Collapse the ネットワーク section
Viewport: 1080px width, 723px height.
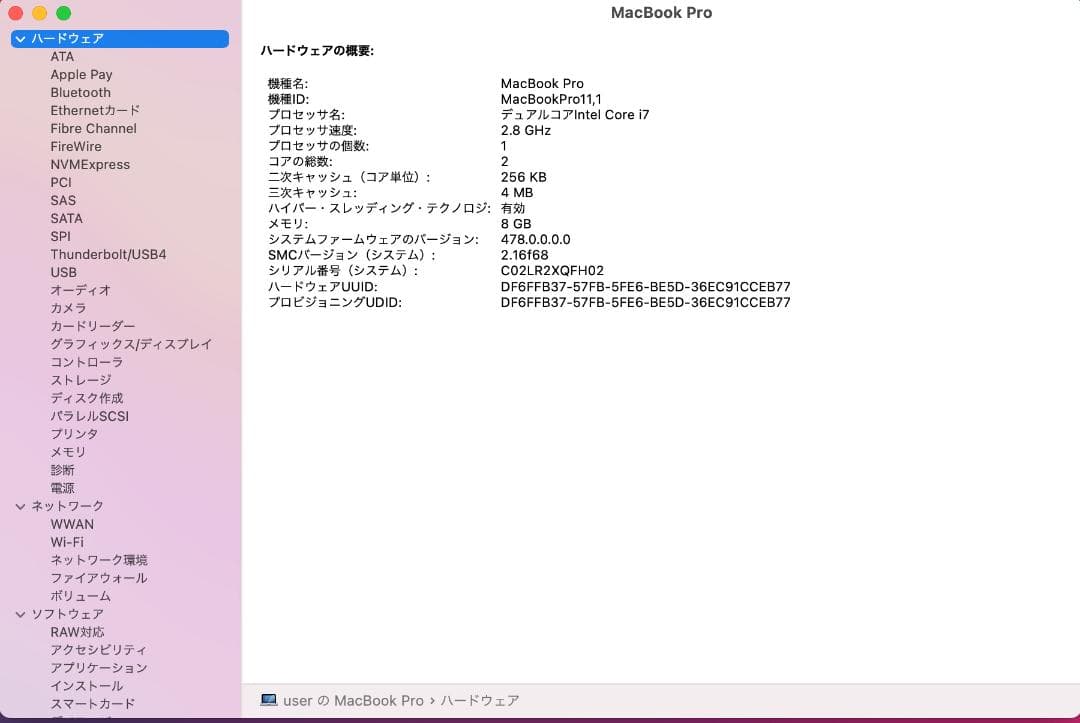(19, 505)
